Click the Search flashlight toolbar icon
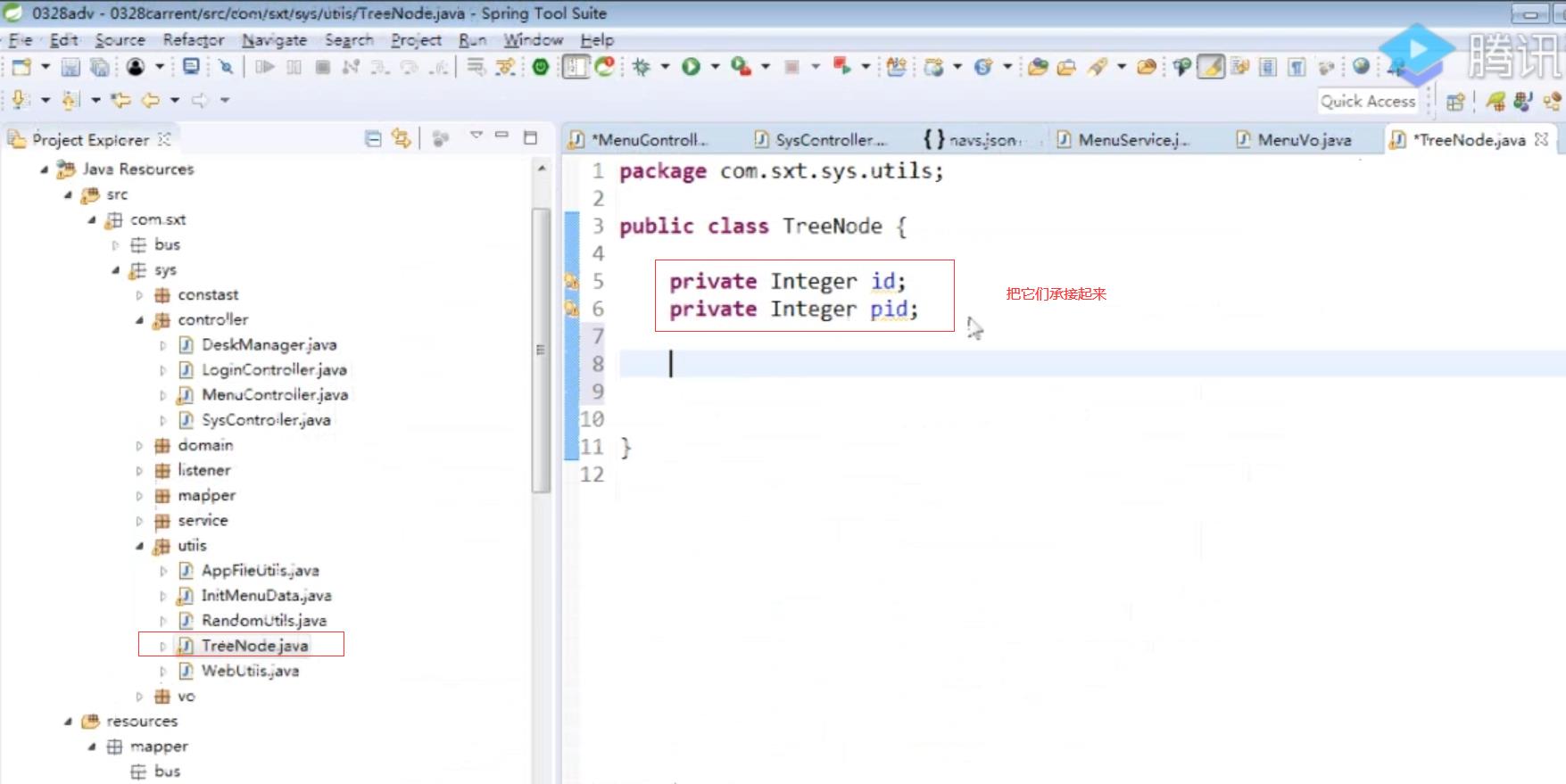 click(1097, 67)
